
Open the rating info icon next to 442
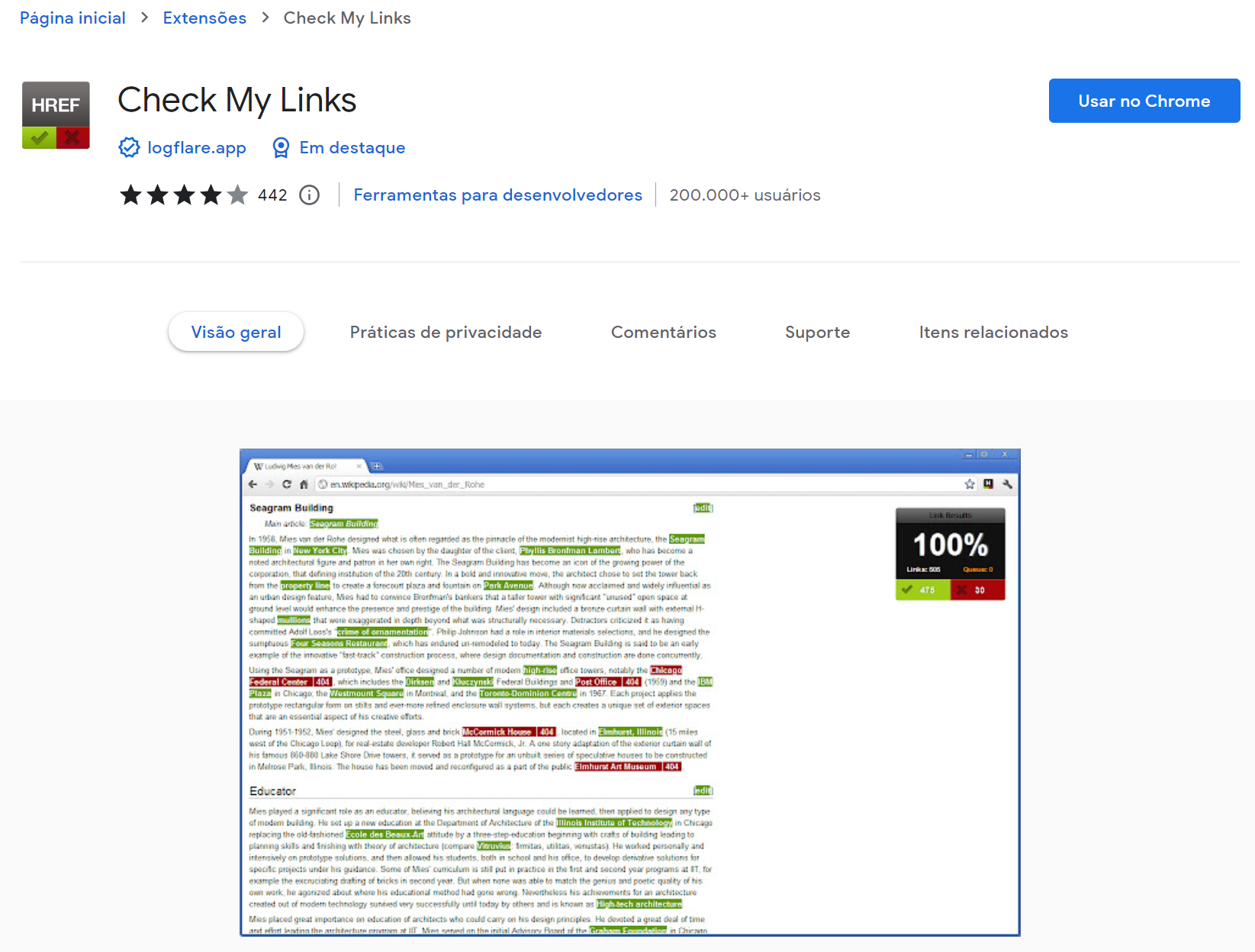coord(309,195)
